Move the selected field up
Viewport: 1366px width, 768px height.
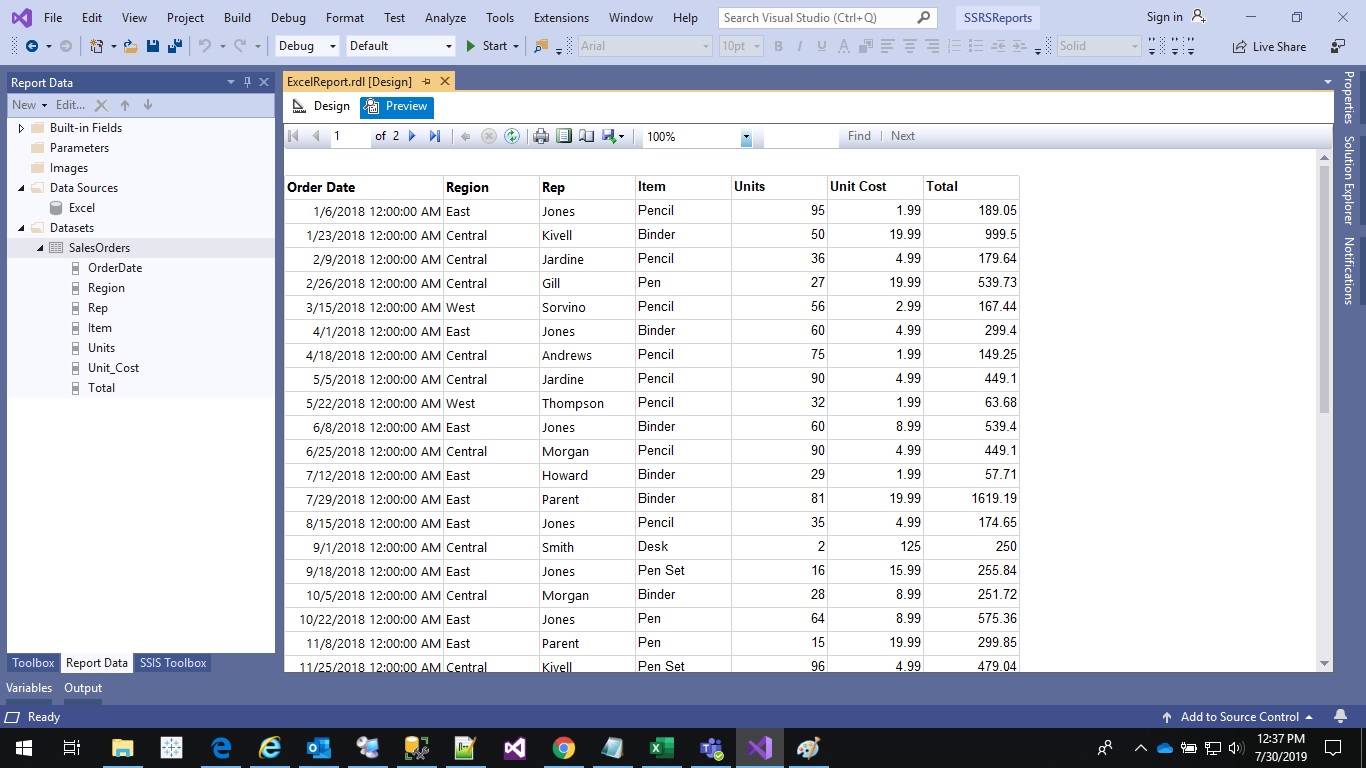click(x=124, y=105)
